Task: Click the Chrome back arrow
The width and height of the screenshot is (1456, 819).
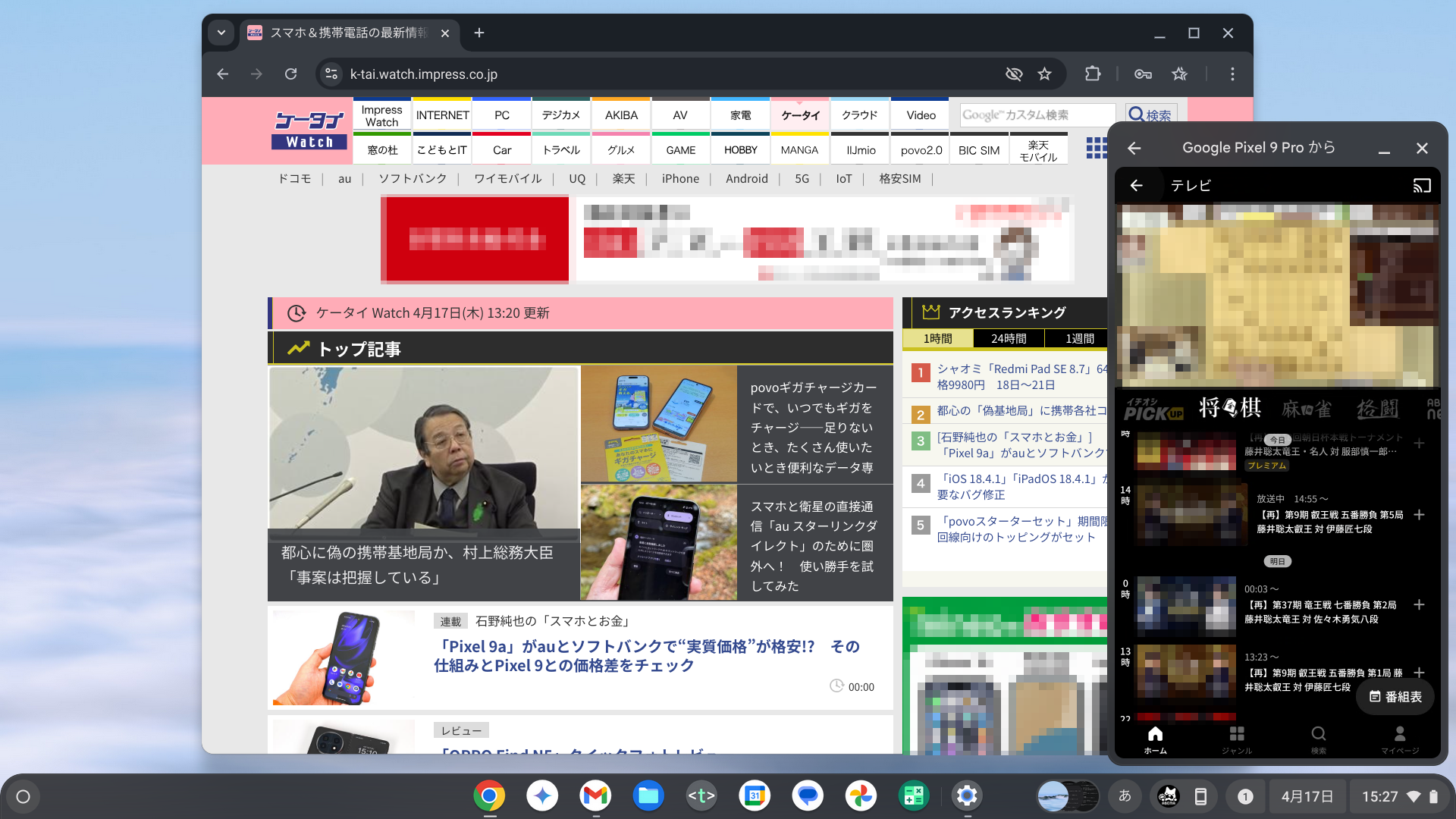Action: point(222,74)
